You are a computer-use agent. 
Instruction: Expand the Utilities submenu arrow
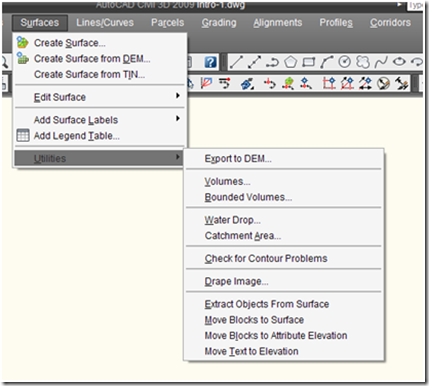178,157
